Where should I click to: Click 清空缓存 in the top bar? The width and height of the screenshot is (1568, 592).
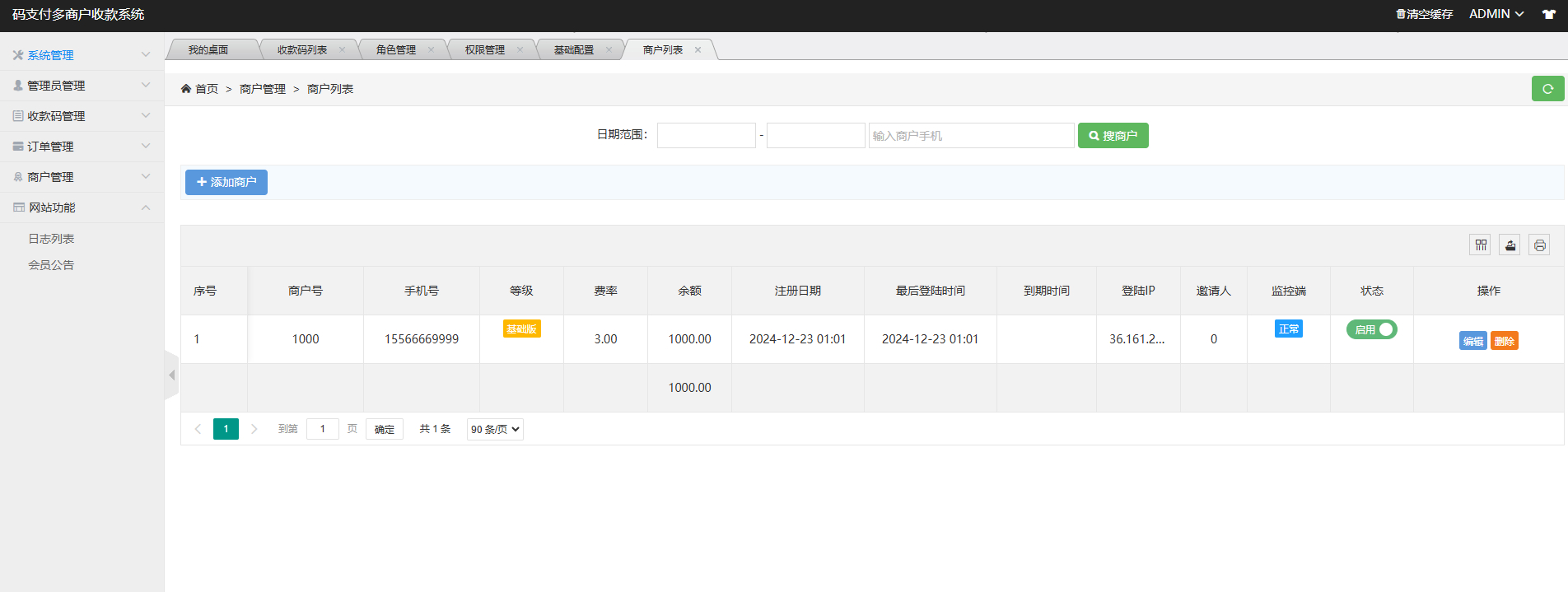[x=1425, y=14]
